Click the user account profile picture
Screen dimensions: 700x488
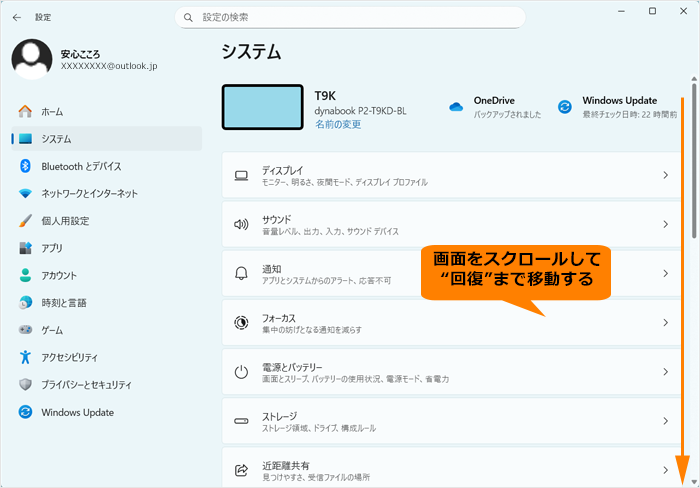(32, 59)
